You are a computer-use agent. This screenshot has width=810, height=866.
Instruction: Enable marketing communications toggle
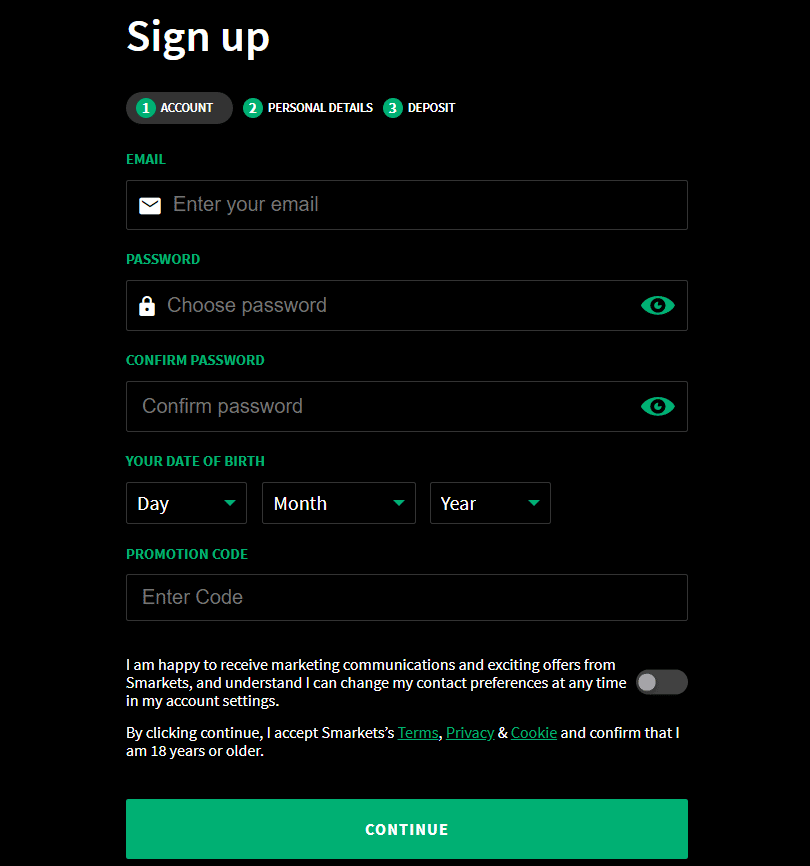click(x=661, y=682)
